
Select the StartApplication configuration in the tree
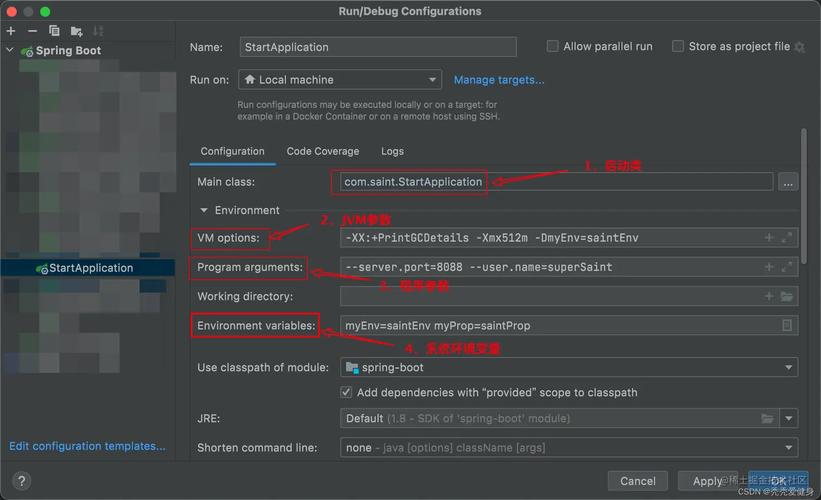87,268
